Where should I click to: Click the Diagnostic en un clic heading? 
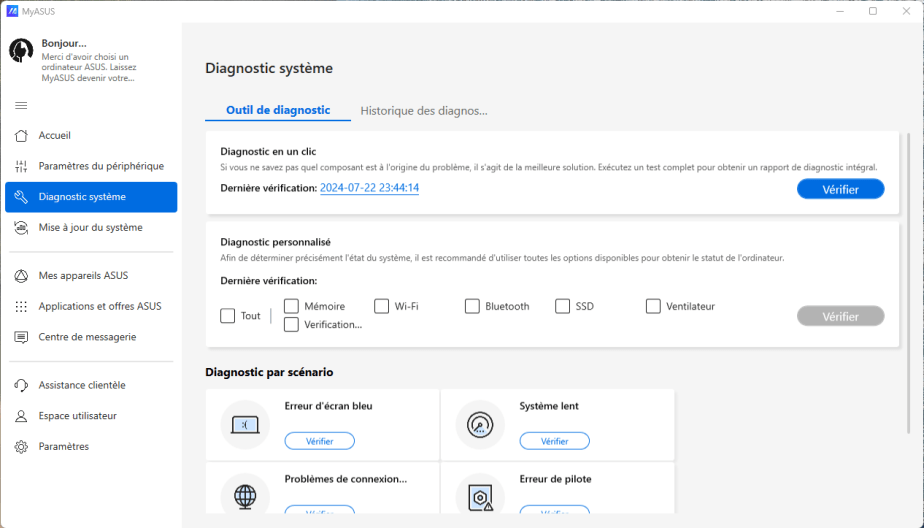(268, 151)
